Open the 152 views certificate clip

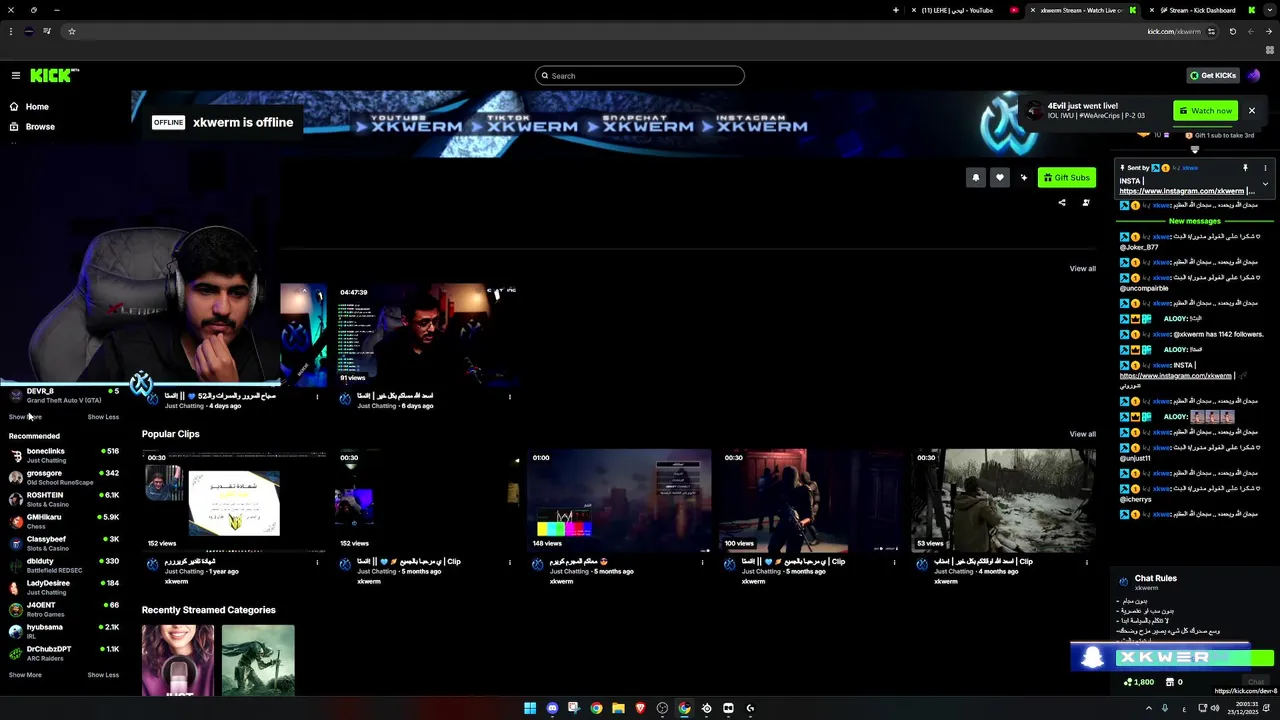234,501
